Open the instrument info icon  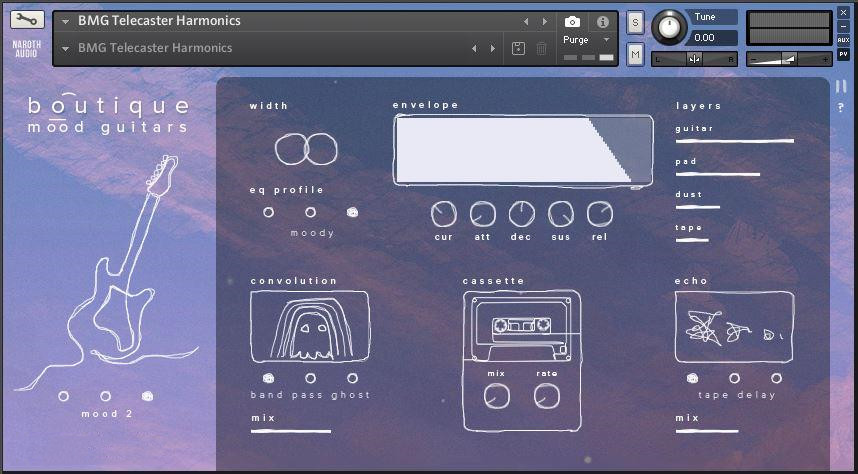click(602, 22)
